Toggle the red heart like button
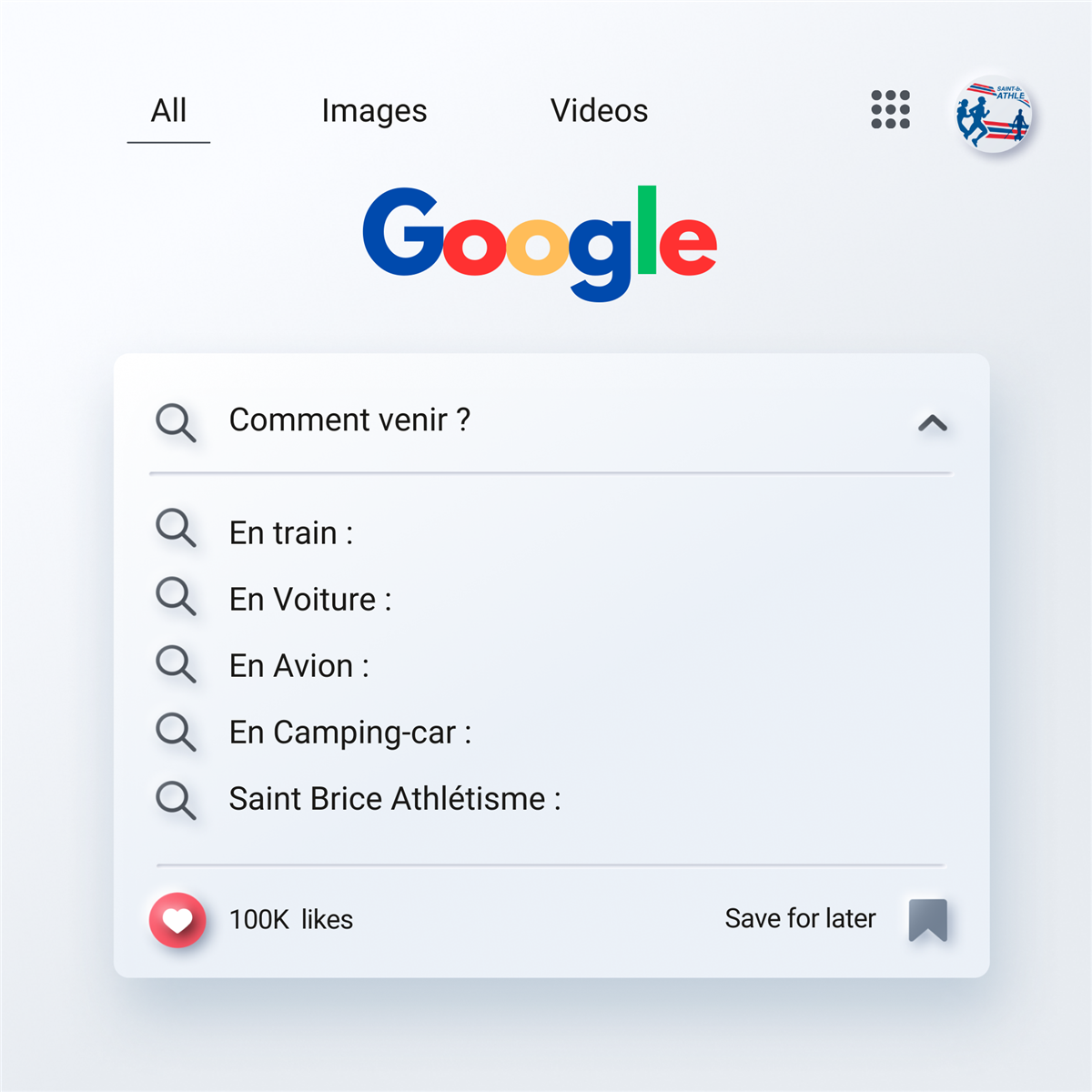 pyautogui.click(x=177, y=920)
